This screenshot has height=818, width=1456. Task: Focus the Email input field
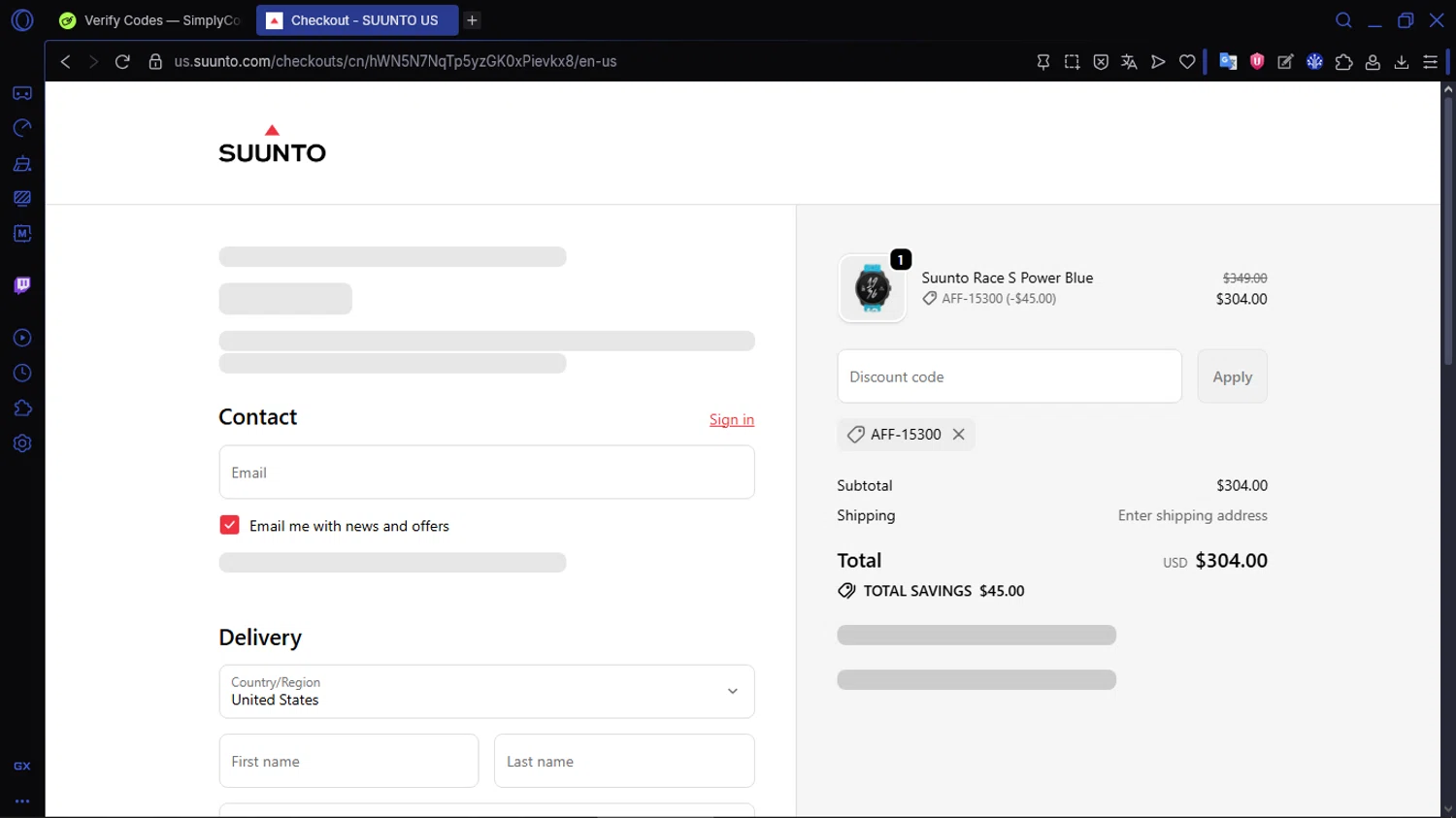[486, 473]
